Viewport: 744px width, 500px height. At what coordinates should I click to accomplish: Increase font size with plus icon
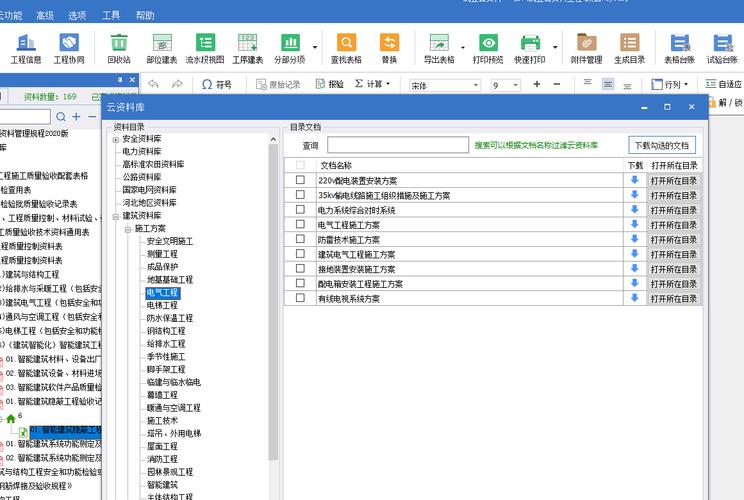pyautogui.click(x=537, y=84)
